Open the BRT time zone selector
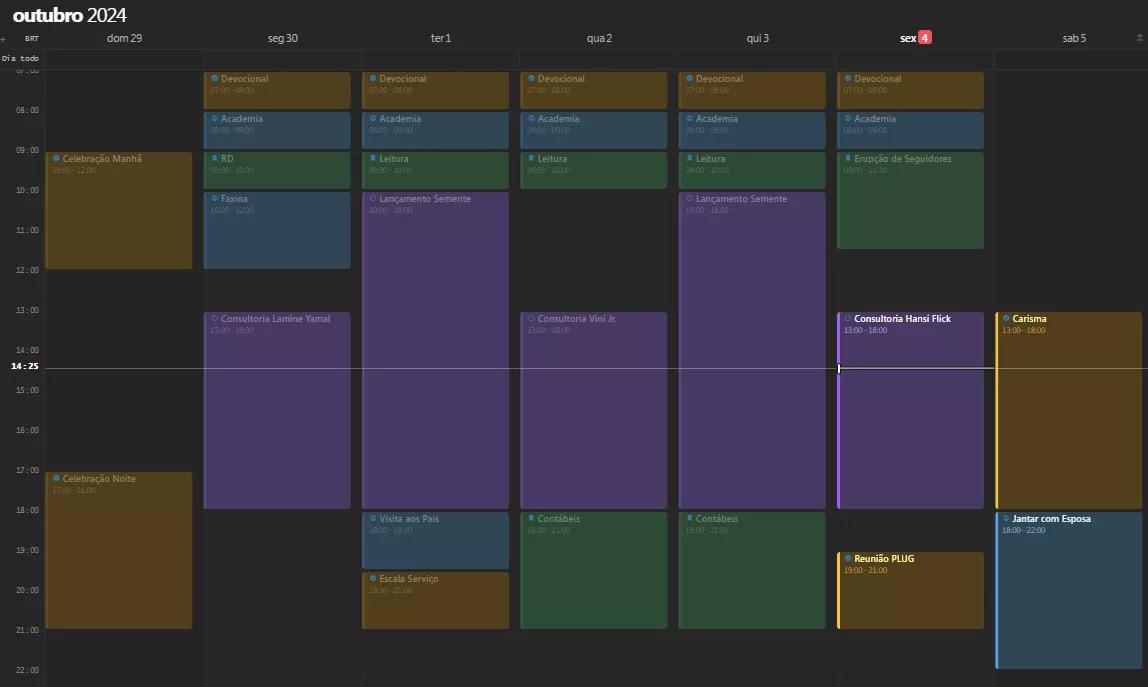 pos(31,39)
